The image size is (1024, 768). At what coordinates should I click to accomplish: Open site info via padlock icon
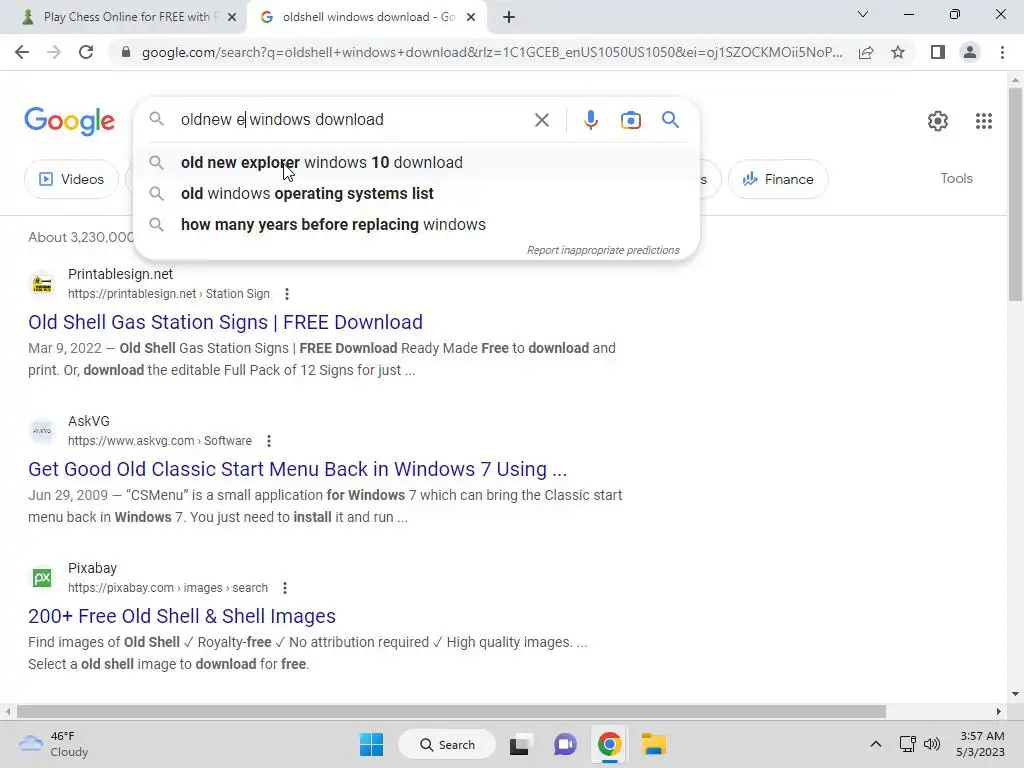tap(126, 52)
